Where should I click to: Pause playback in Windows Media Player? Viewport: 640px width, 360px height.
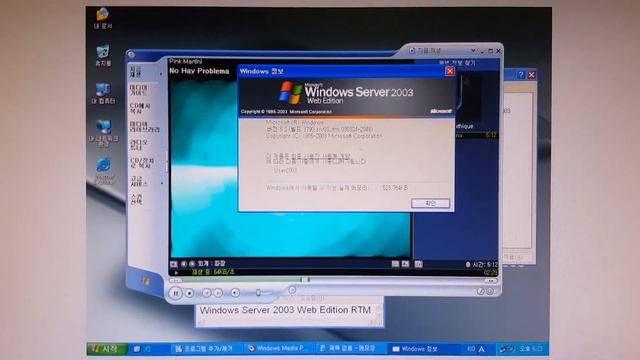coord(176,293)
